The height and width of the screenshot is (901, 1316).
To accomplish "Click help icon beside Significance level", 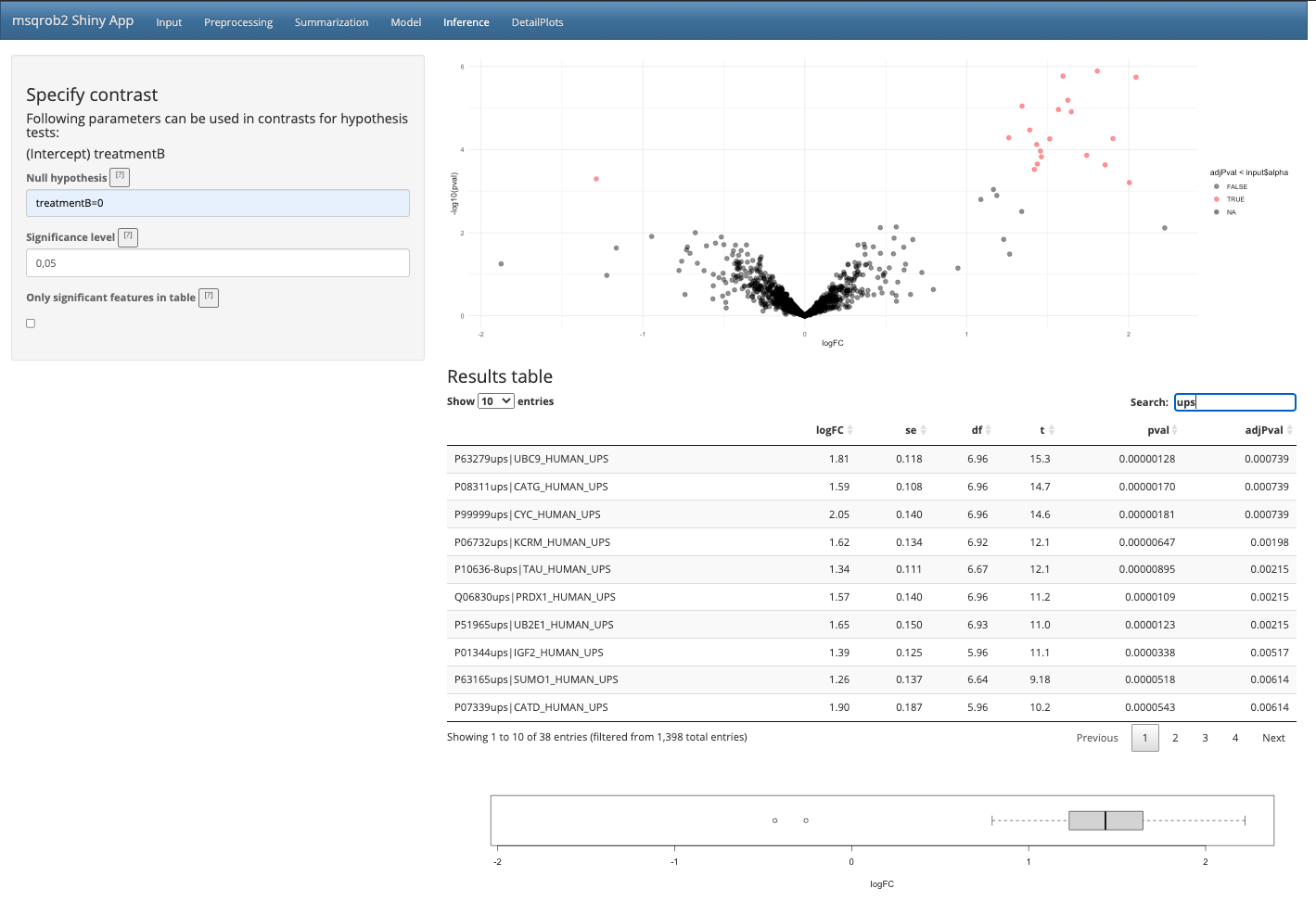I will pyautogui.click(x=128, y=237).
